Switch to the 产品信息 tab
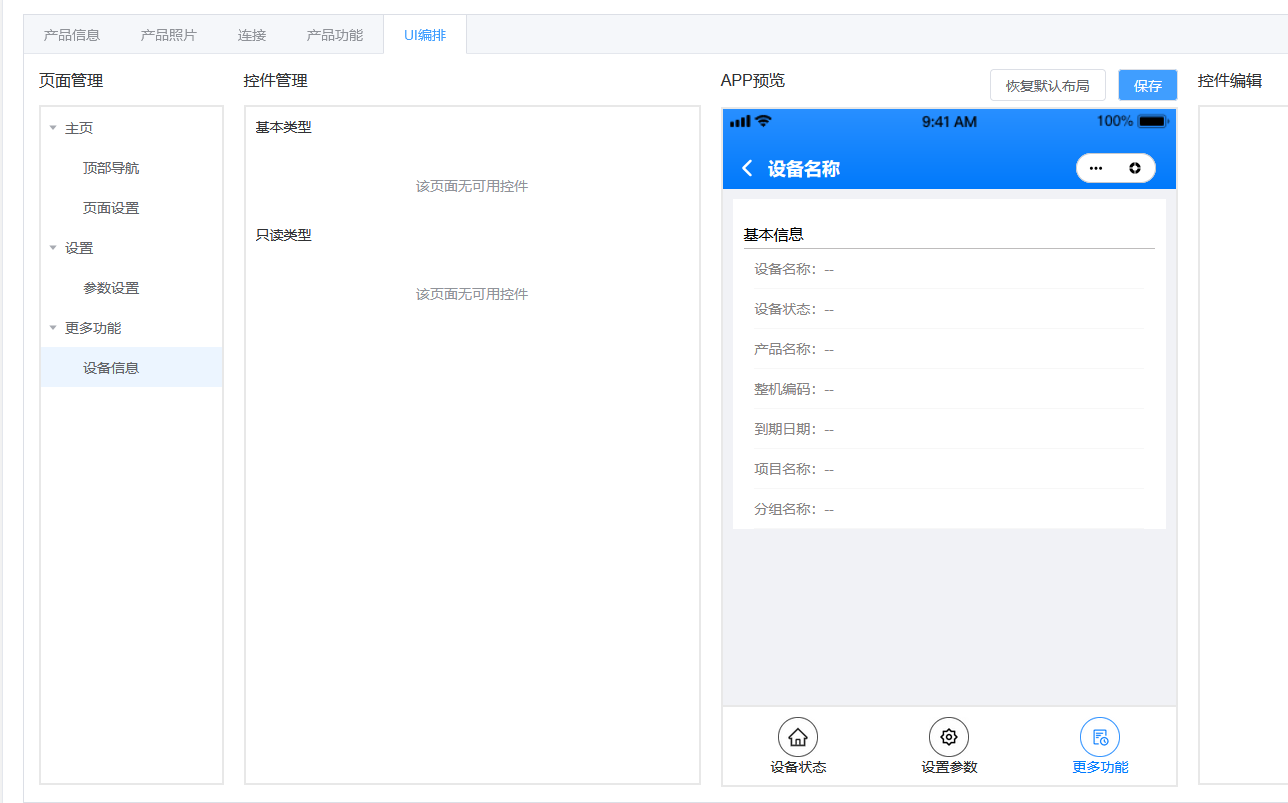Image resolution: width=1288 pixels, height=803 pixels. [72, 35]
